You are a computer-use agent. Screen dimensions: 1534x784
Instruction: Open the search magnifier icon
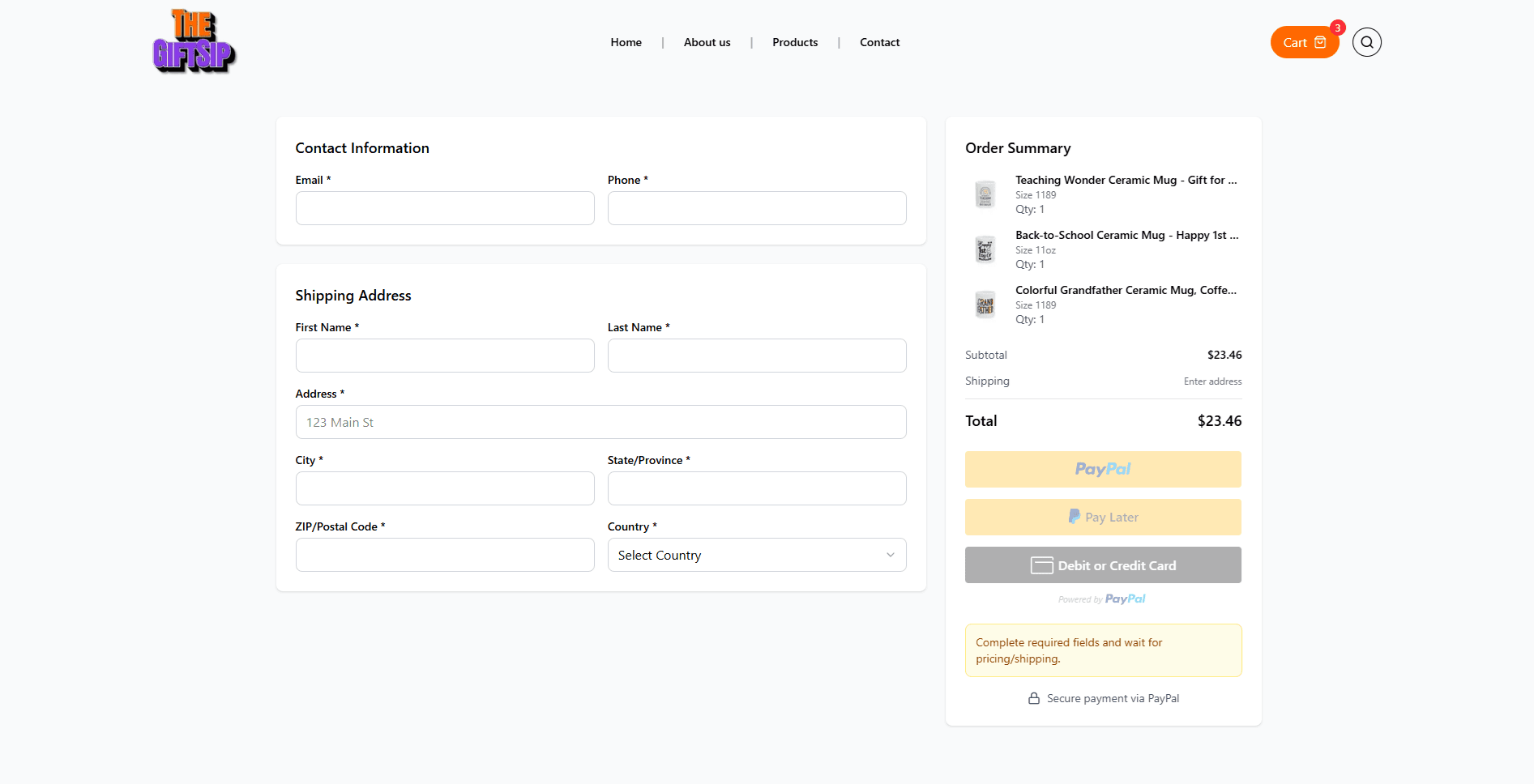[1366, 42]
